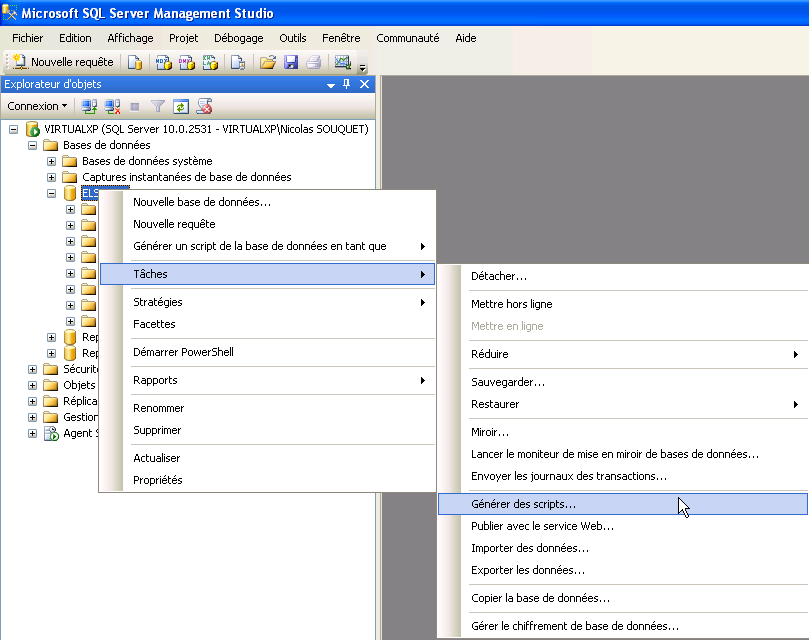
Task: Click the connect Object Explorer icon
Action: point(89,106)
